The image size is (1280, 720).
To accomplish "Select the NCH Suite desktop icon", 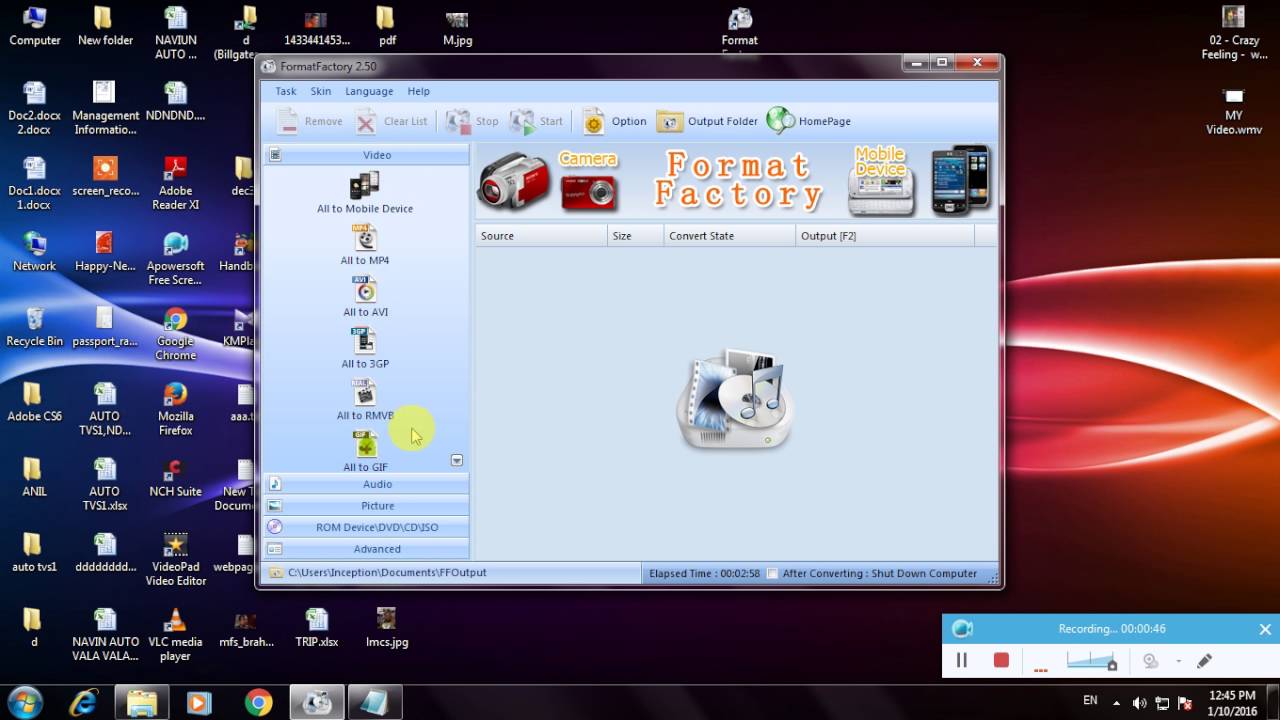I will (x=176, y=477).
